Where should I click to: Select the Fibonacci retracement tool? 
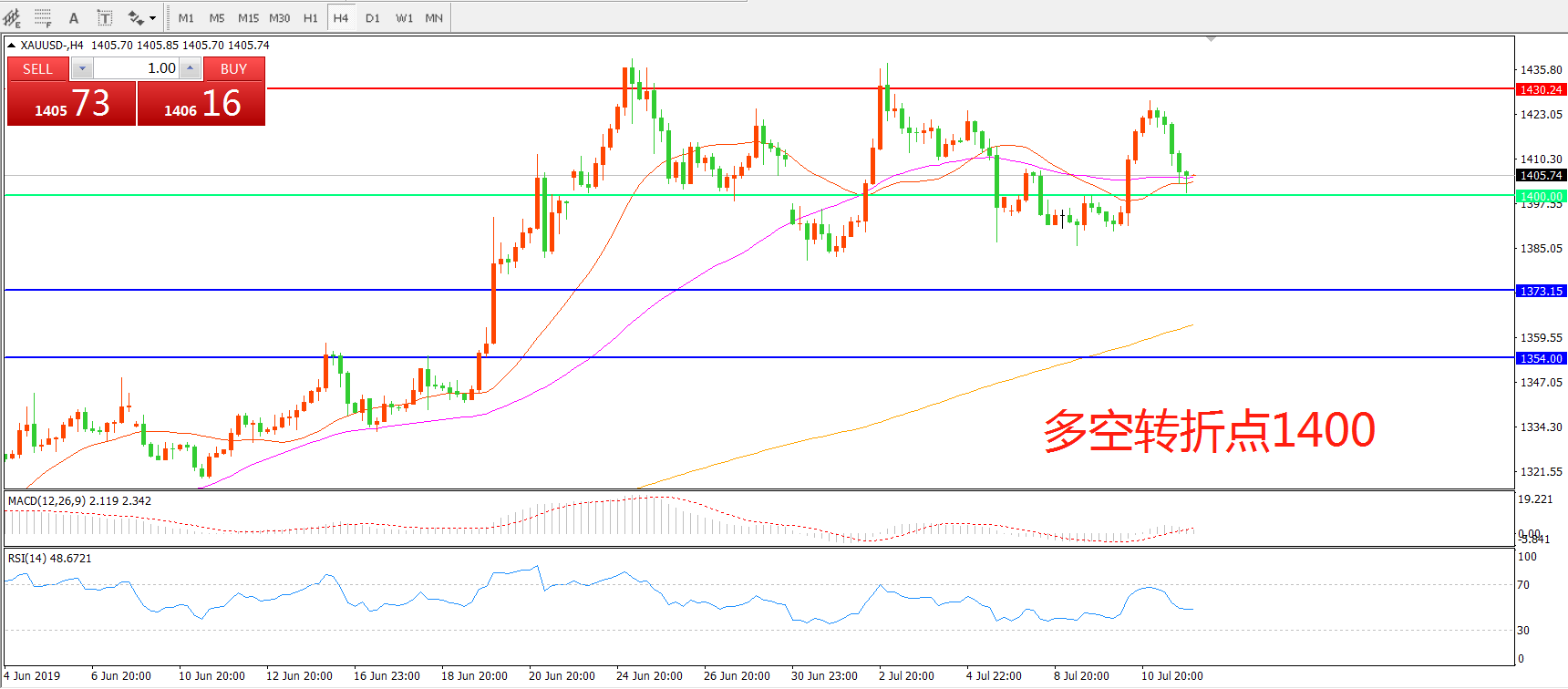43,17
